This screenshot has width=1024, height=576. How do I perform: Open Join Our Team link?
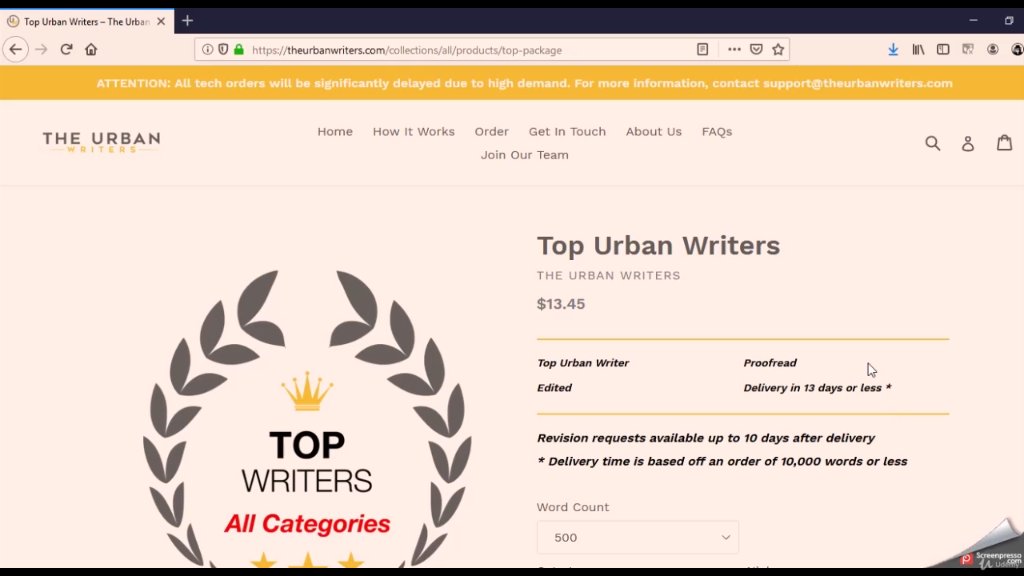point(524,155)
